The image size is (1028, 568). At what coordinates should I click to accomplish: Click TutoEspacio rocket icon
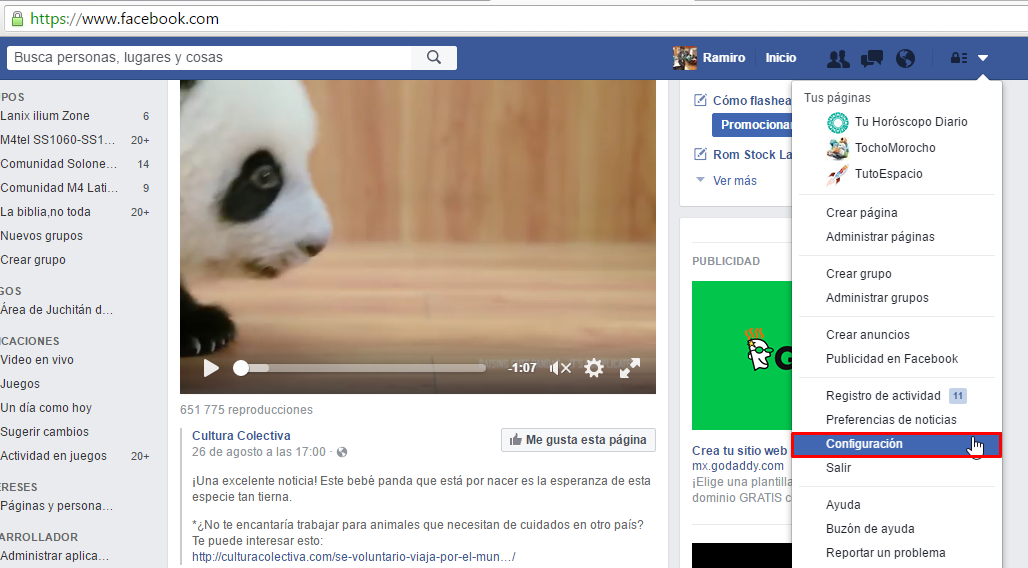tap(837, 174)
